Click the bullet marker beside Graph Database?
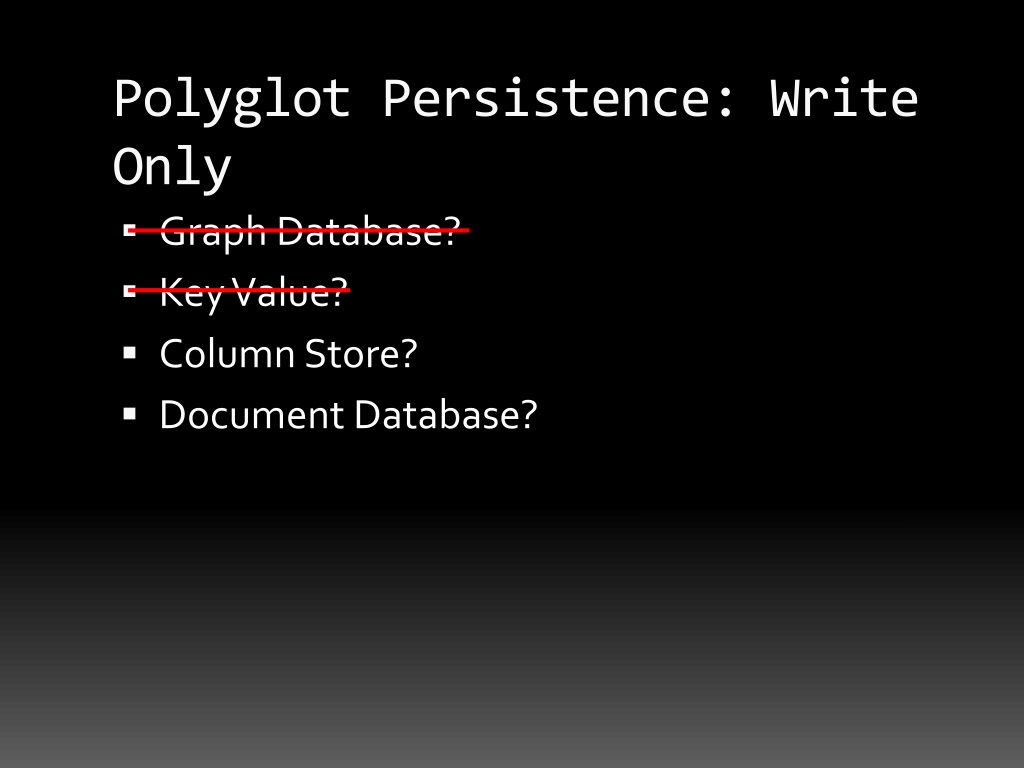Image resolution: width=1024 pixels, height=768 pixels. click(129, 231)
